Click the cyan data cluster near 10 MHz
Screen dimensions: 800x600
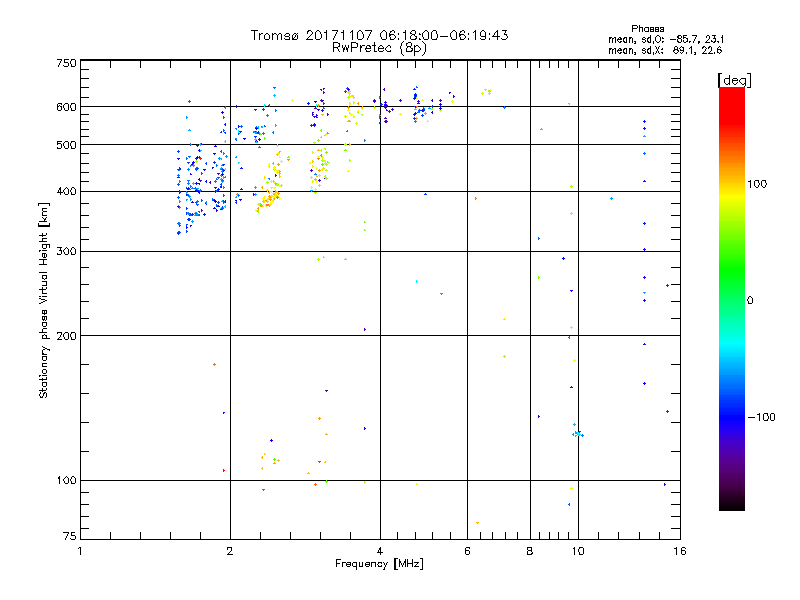(x=577, y=433)
